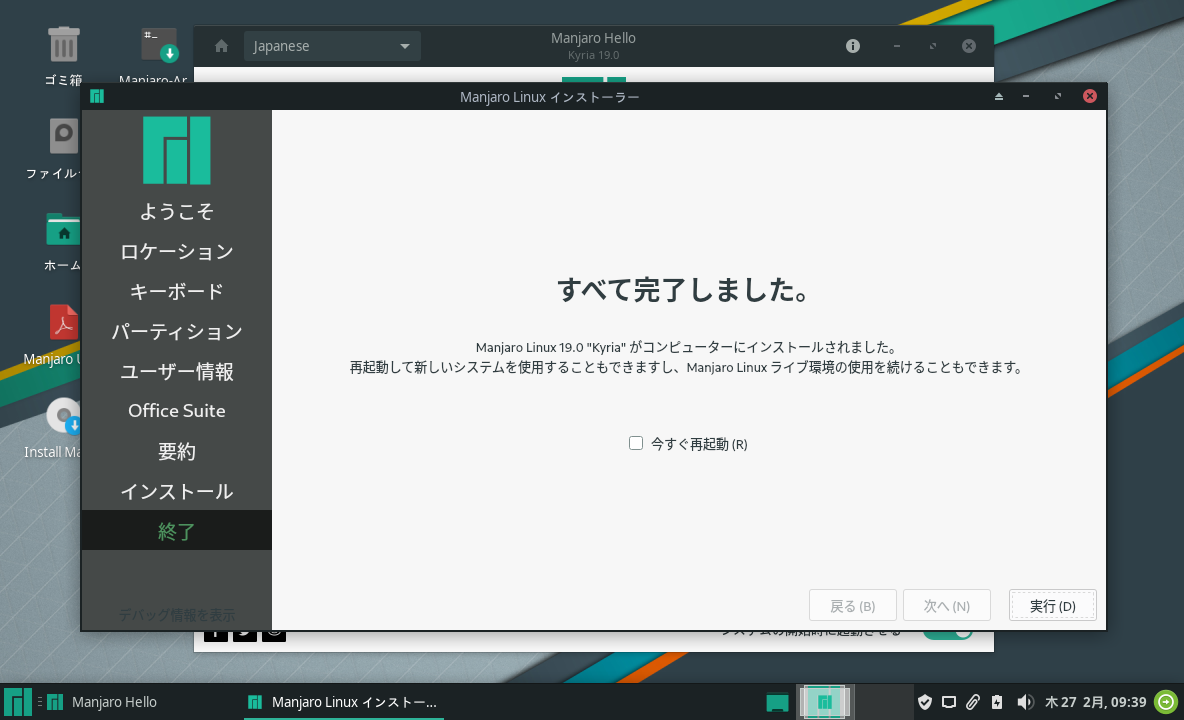1184x720 pixels.
Task: Click デバッグ情報を表示 link in sidebar
Action: point(177,615)
